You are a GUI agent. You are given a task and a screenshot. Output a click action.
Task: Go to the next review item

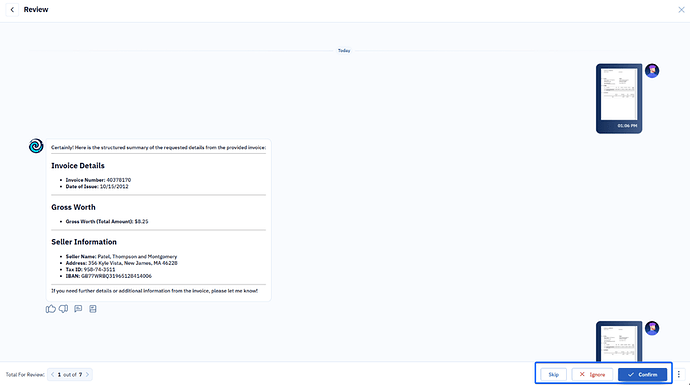tap(87, 375)
